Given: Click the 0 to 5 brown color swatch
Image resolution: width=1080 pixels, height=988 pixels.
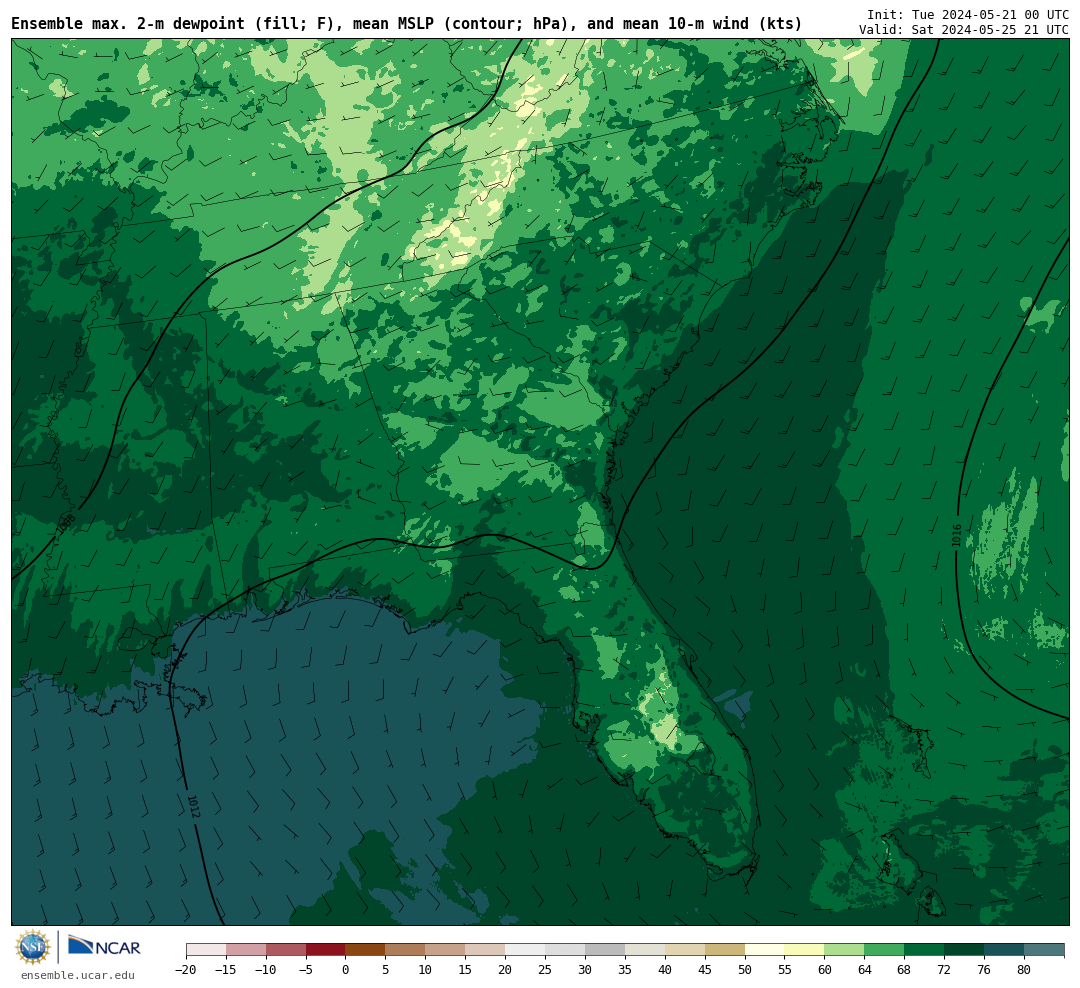Looking at the screenshot, I should [366, 950].
